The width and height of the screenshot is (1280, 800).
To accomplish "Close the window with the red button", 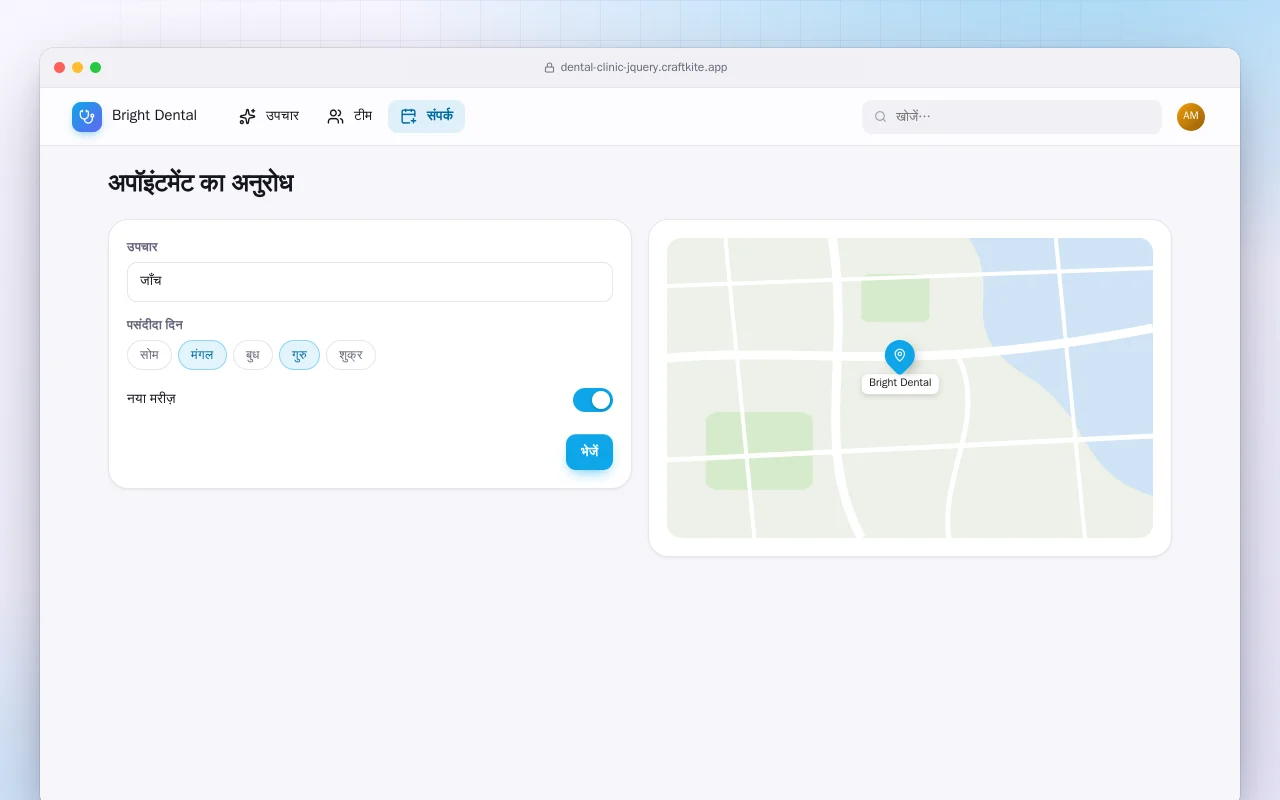I will pyautogui.click(x=60, y=68).
